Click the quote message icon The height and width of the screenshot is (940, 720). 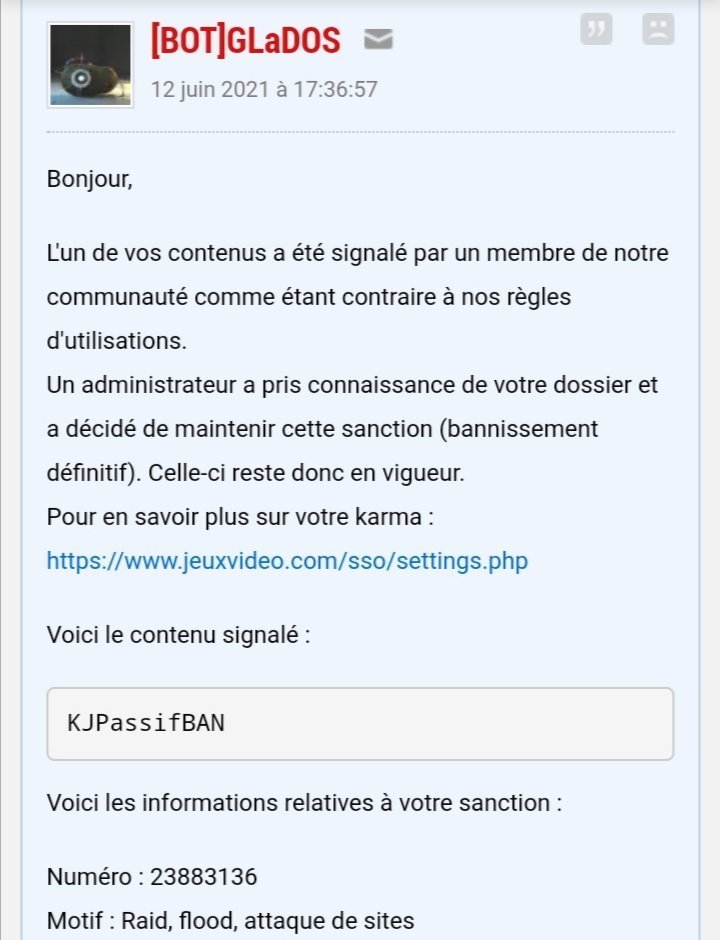pyautogui.click(x=596, y=29)
